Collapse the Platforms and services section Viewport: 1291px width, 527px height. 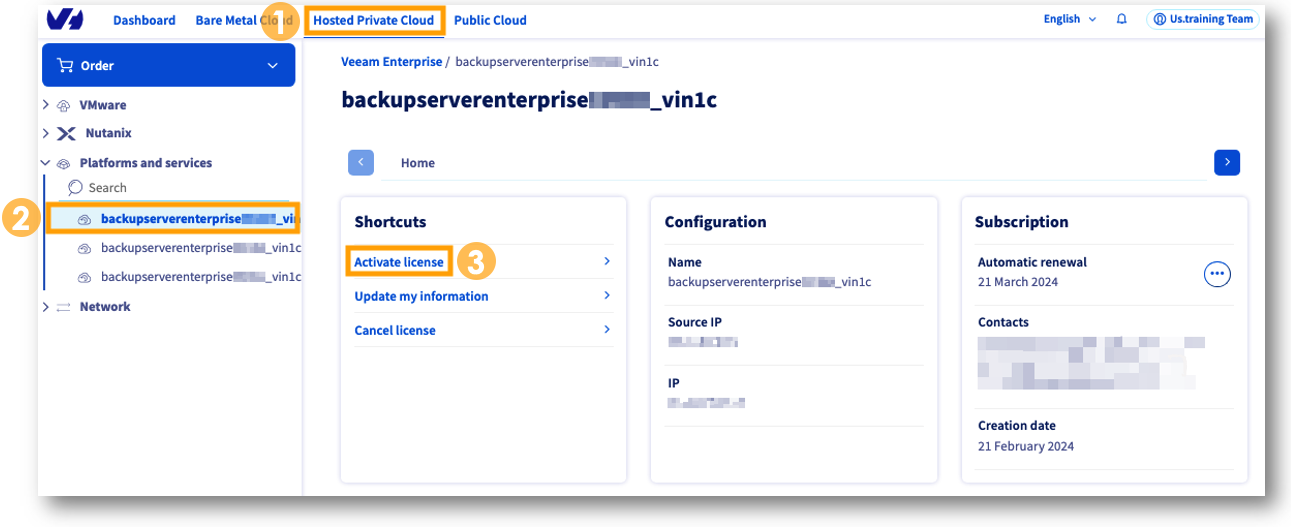[x=46, y=163]
